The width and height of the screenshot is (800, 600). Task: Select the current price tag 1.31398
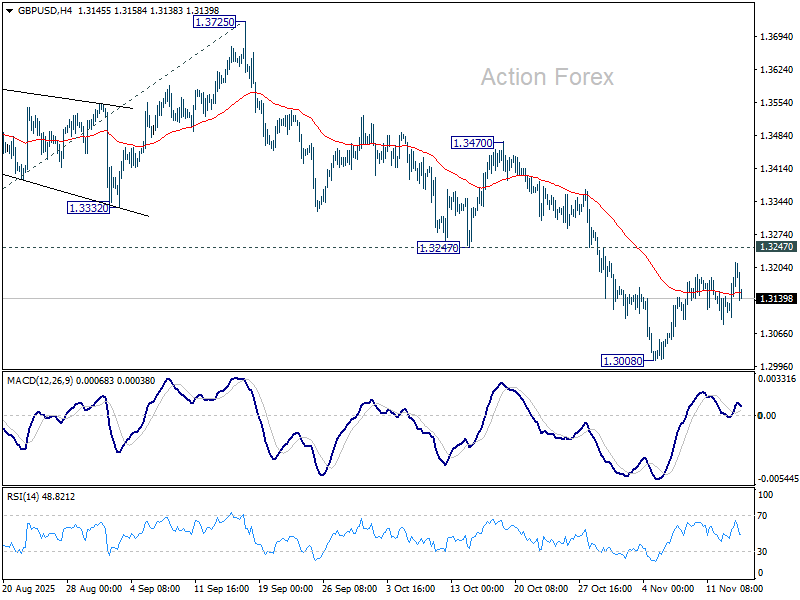(775, 299)
